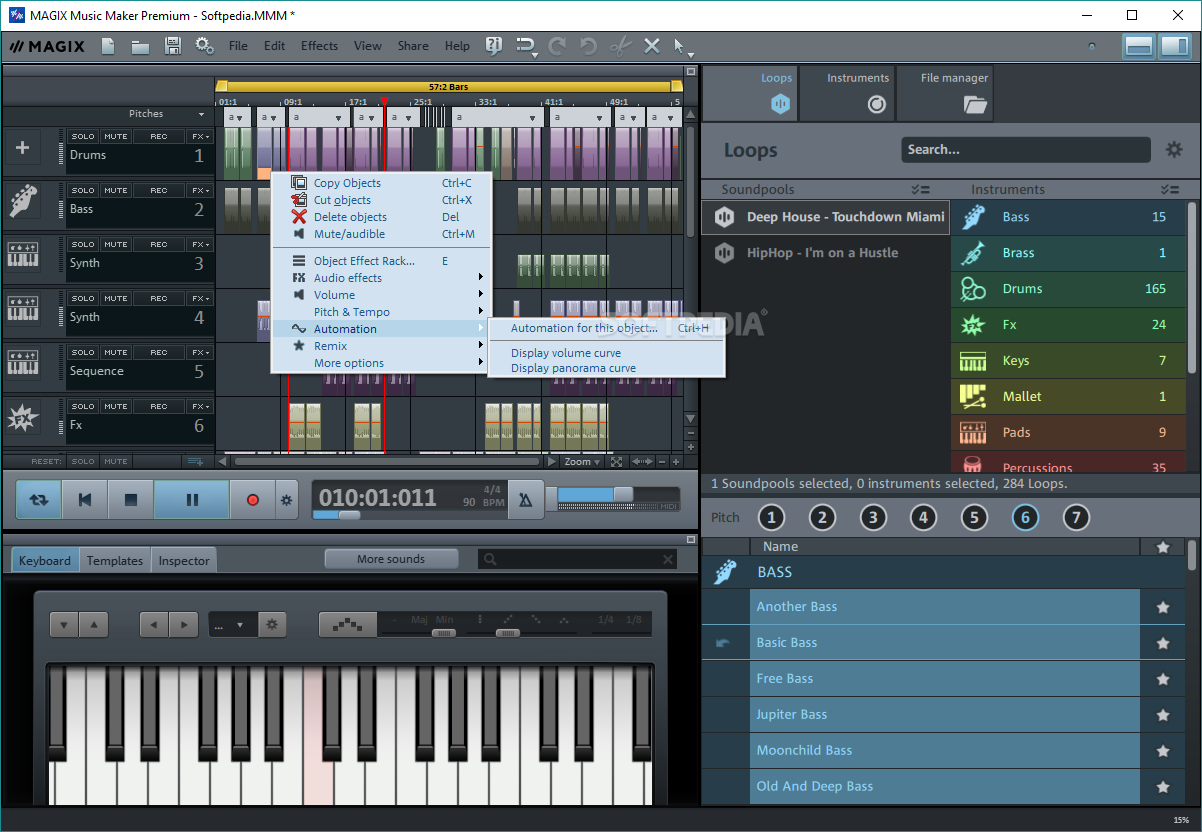This screenshot has height=832, width=1202.
Task: Save project with the floppy disk icon
Action: tap(172, 46)
